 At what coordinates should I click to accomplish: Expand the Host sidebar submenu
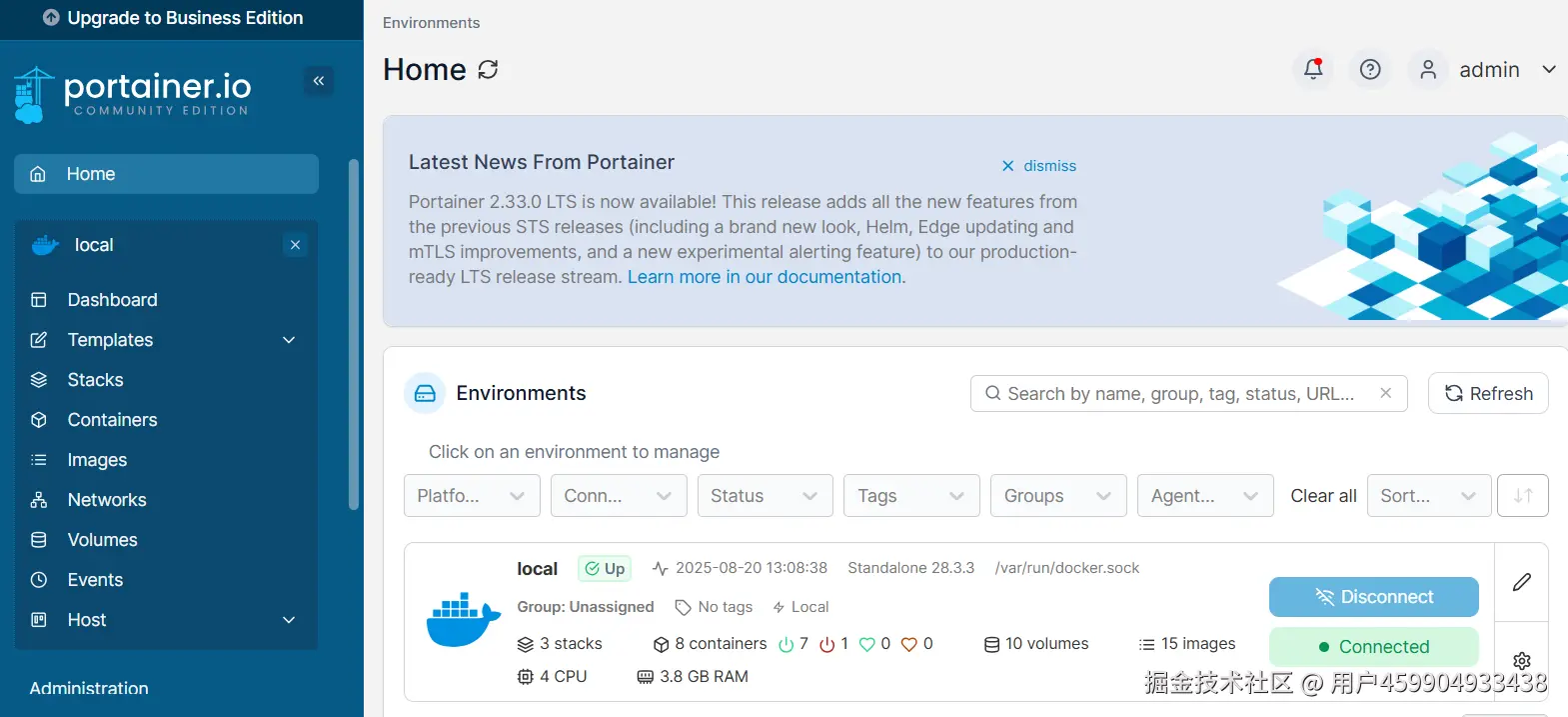(x=289, y=620)
